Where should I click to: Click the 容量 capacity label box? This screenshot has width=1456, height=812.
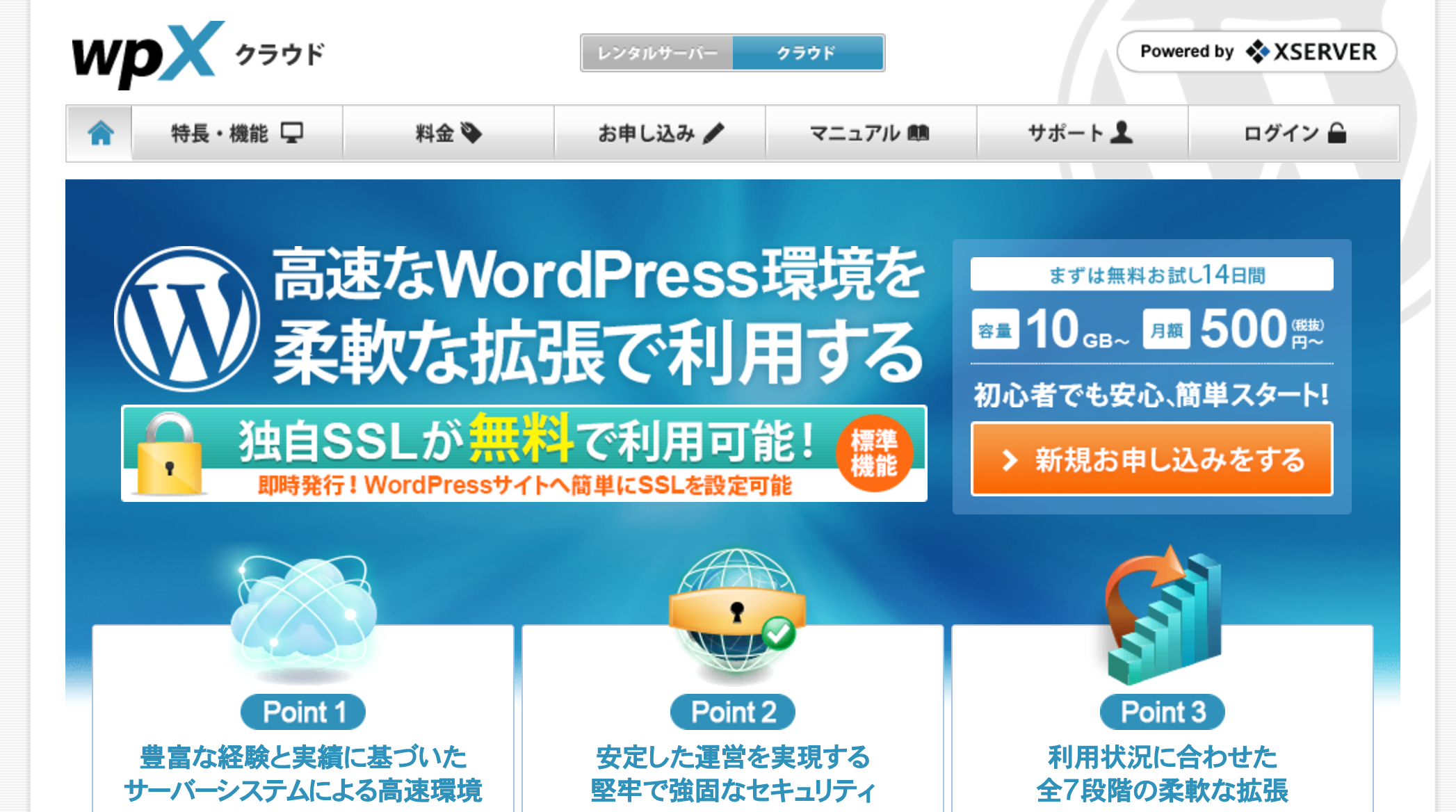995,330
